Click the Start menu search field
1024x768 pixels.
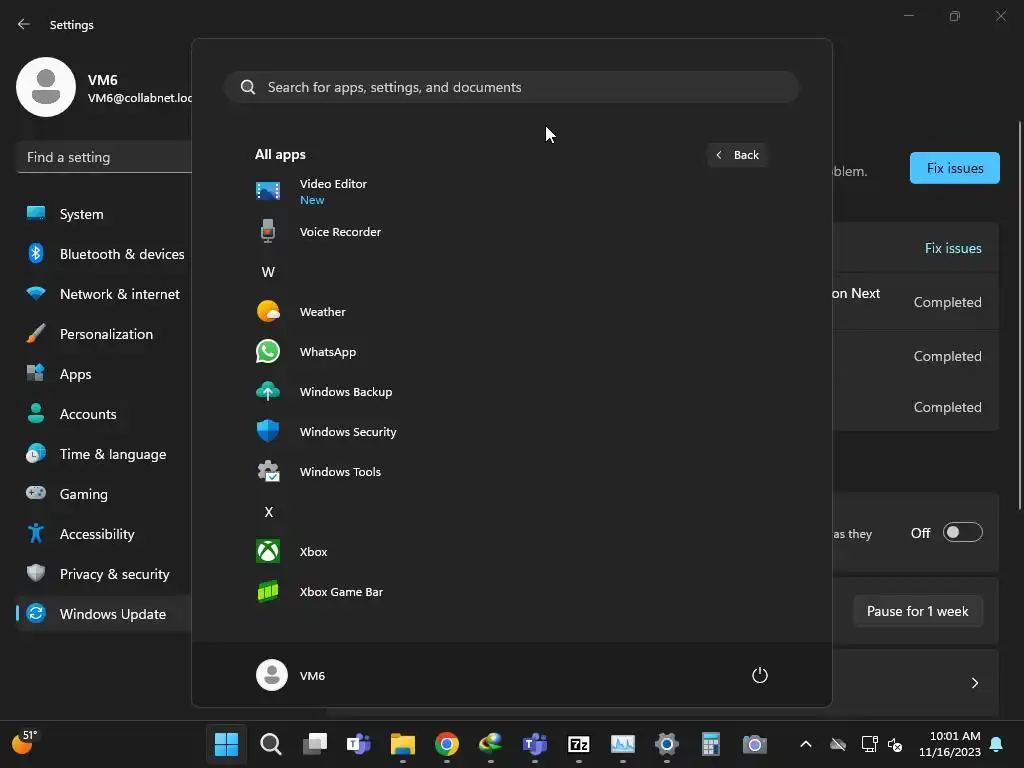pyautogui.click(x=511, y=87)
